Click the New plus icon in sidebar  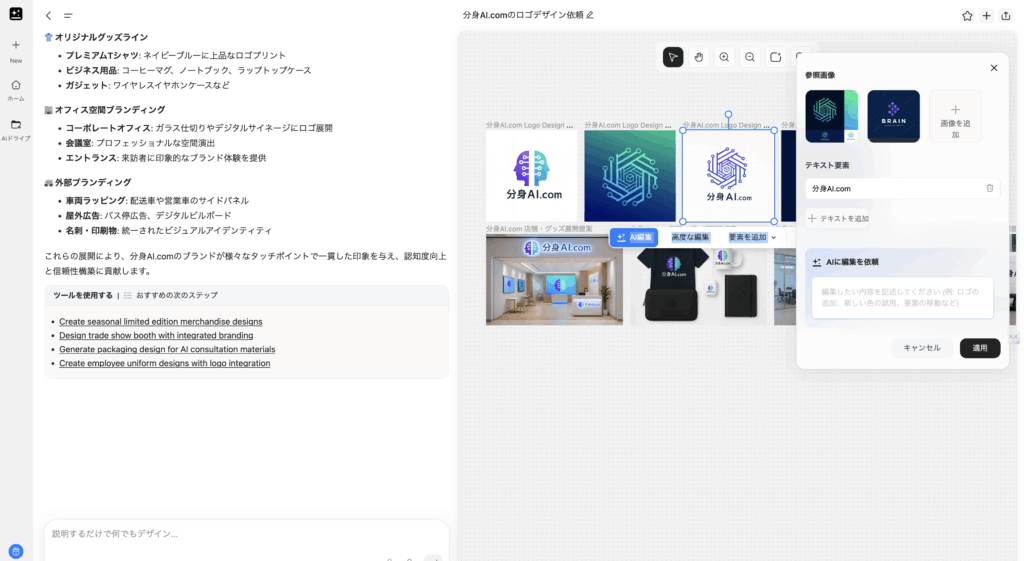point(16,45)
